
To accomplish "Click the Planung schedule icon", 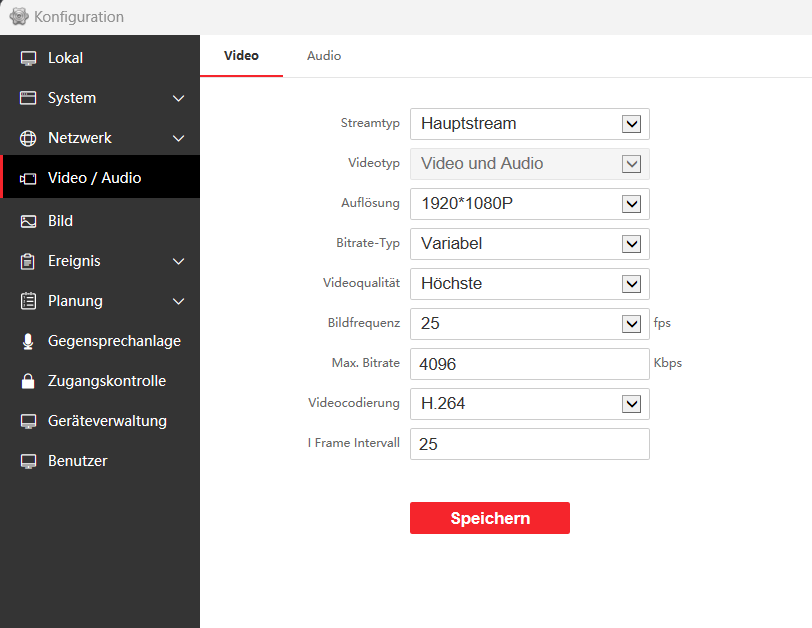I will [x=28, y=301].
